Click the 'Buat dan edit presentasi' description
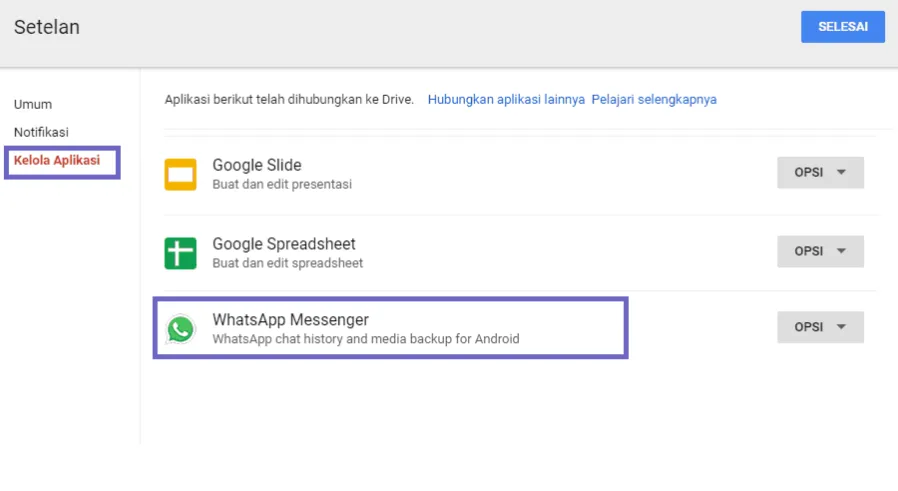Viewport: 898px width, 491px height. pos(282,184)
